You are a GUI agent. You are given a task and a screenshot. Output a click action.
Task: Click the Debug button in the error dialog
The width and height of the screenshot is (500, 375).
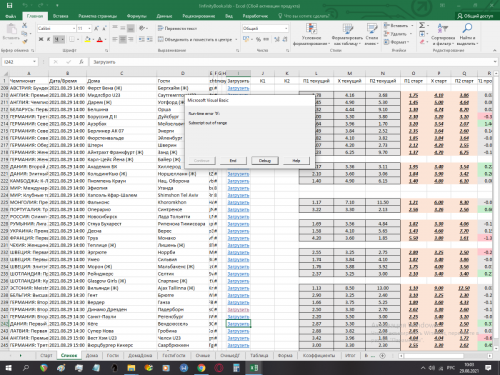[265, 161]
